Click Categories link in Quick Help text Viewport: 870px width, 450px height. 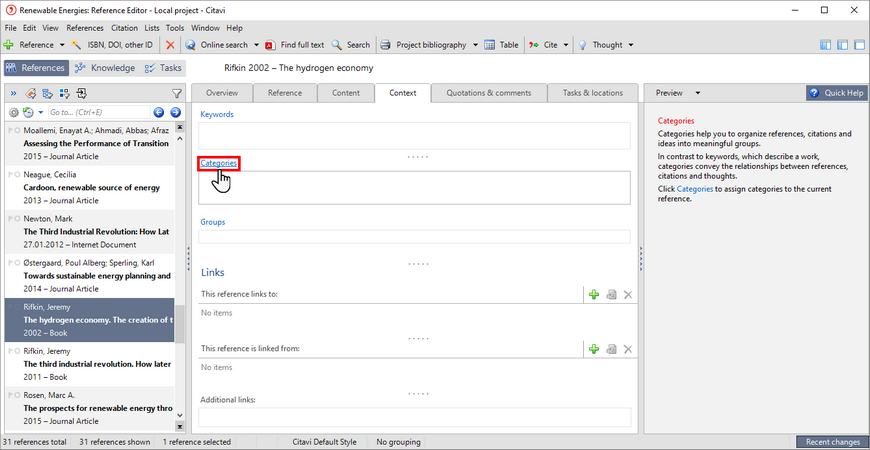[695, 189]
